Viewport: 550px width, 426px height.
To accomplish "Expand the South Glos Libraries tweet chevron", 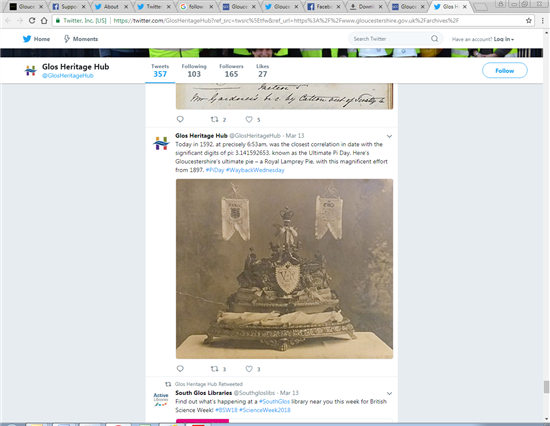I will pyautogui.click(x=389, y=393).
